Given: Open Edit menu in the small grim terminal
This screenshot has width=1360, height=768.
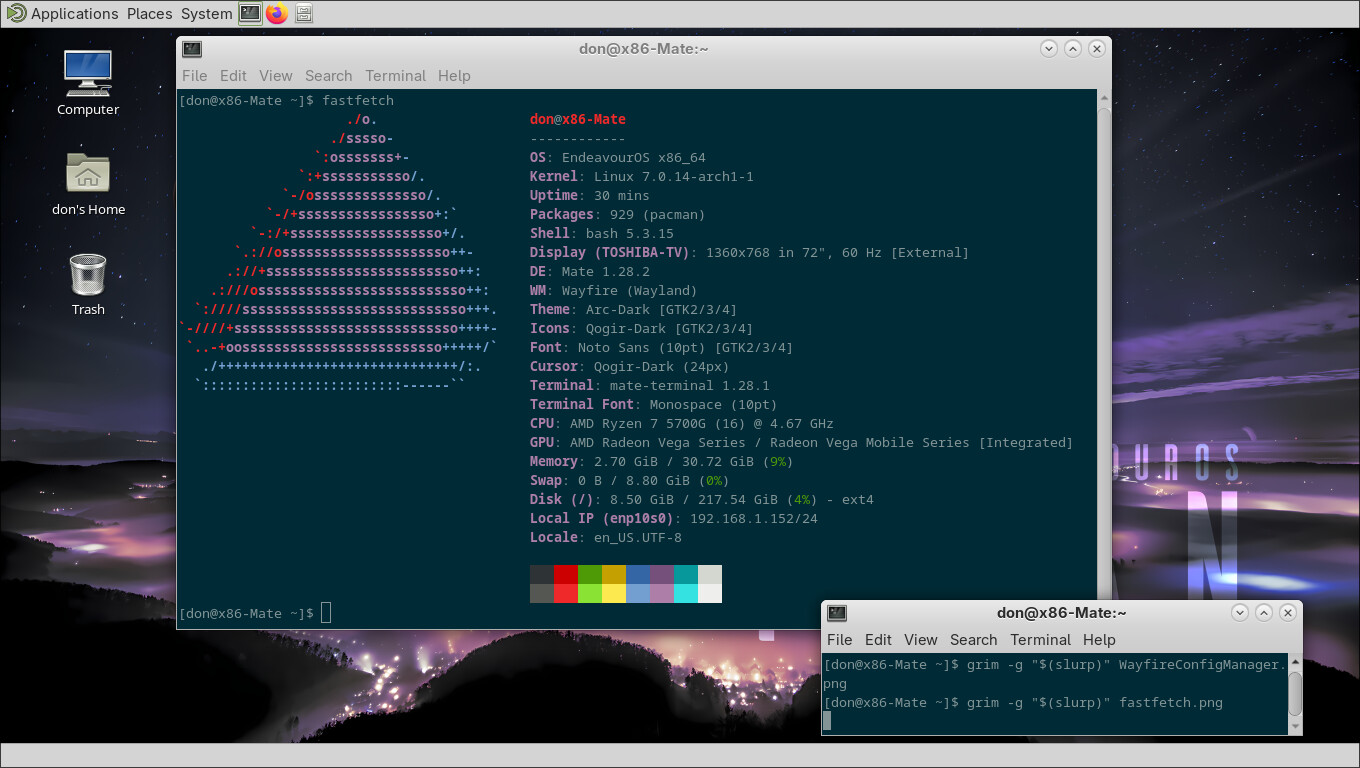Looking at the screenshot, I should tap(878, 640).
